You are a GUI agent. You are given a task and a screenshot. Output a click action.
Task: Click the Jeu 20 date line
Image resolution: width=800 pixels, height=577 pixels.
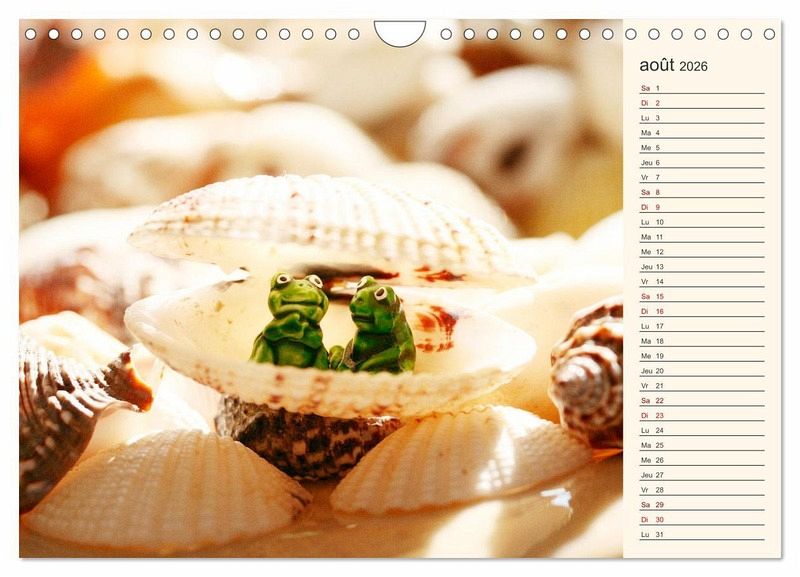701,371
